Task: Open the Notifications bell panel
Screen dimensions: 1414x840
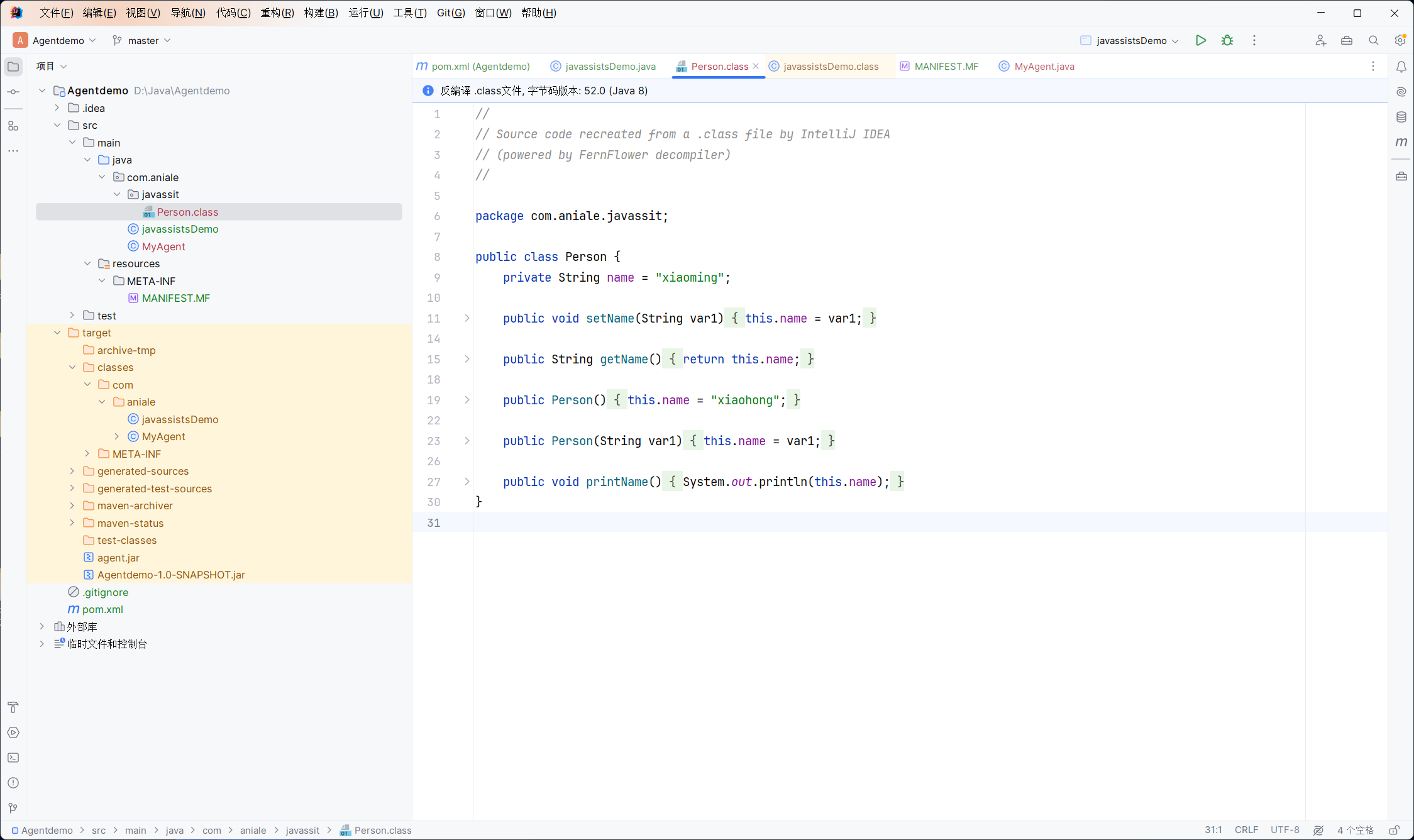Action: point(1401,67)
